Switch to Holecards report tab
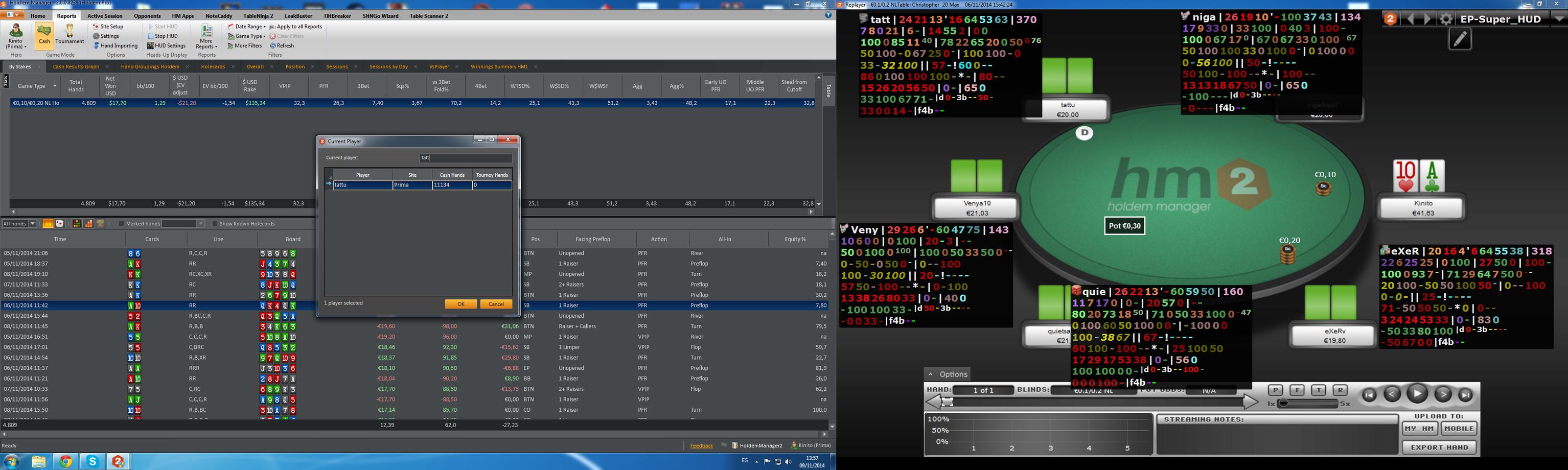 [213, 66]
